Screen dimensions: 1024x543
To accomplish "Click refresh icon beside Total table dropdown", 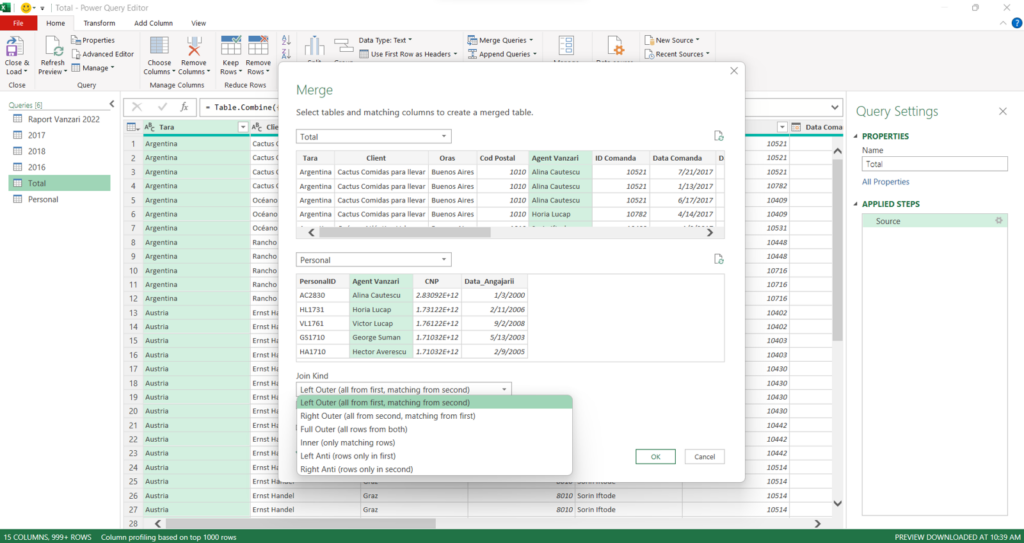I will pos(718,136).
